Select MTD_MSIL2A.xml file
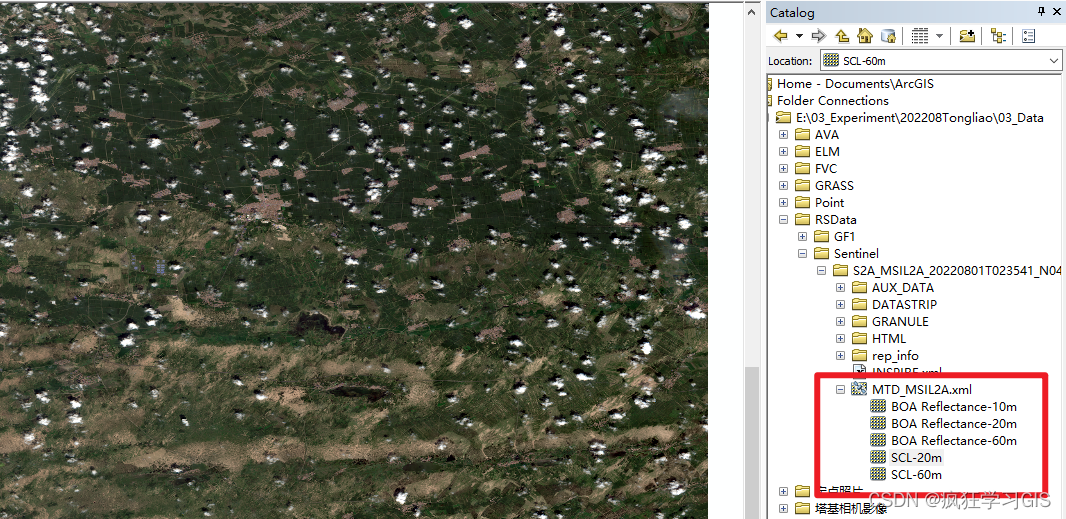 [922, 390]
